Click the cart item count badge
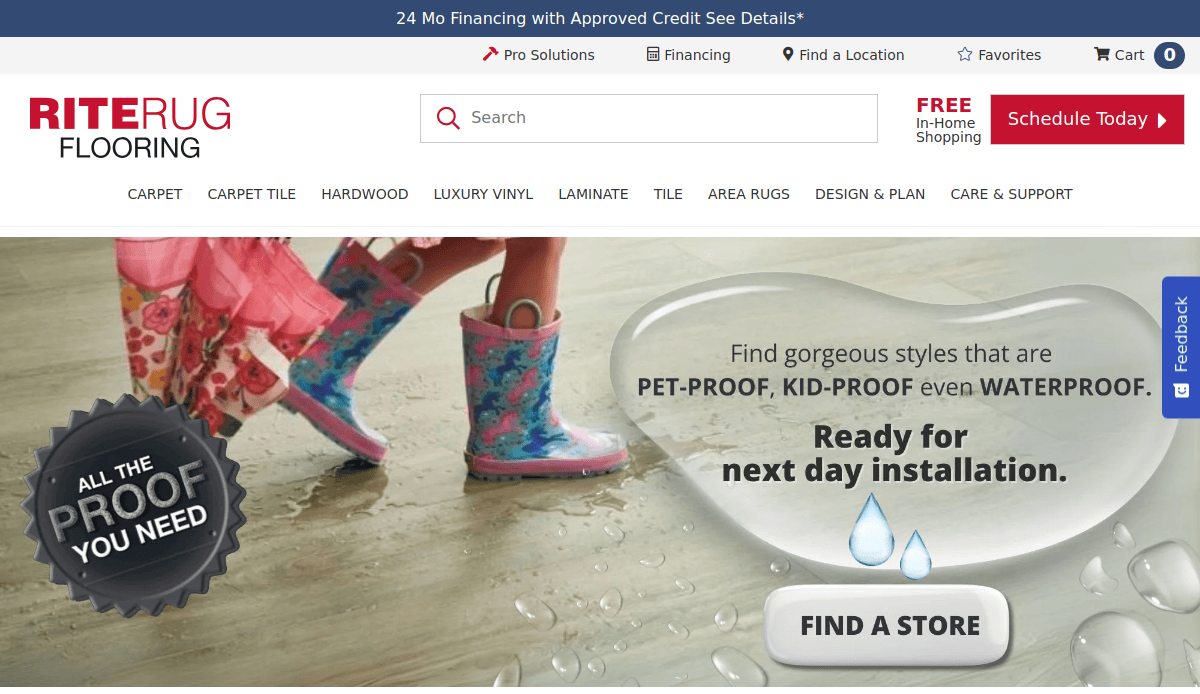 click(x=1168, y=55)
